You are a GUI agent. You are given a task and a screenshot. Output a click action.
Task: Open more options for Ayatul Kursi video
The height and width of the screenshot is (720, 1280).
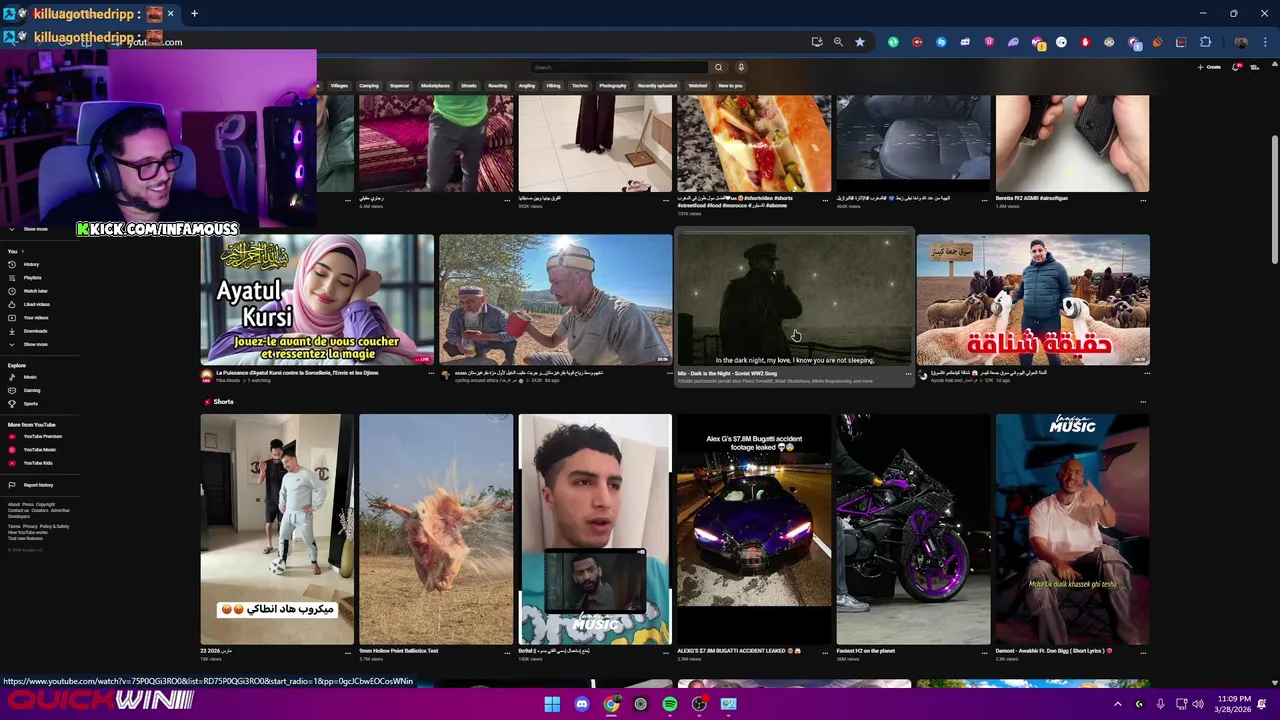tap(431, 374)
